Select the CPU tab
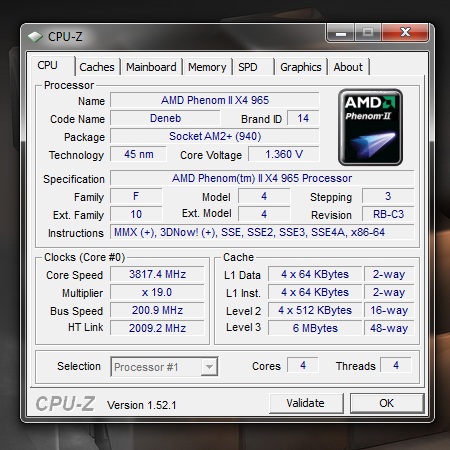 tap(52, 65)
